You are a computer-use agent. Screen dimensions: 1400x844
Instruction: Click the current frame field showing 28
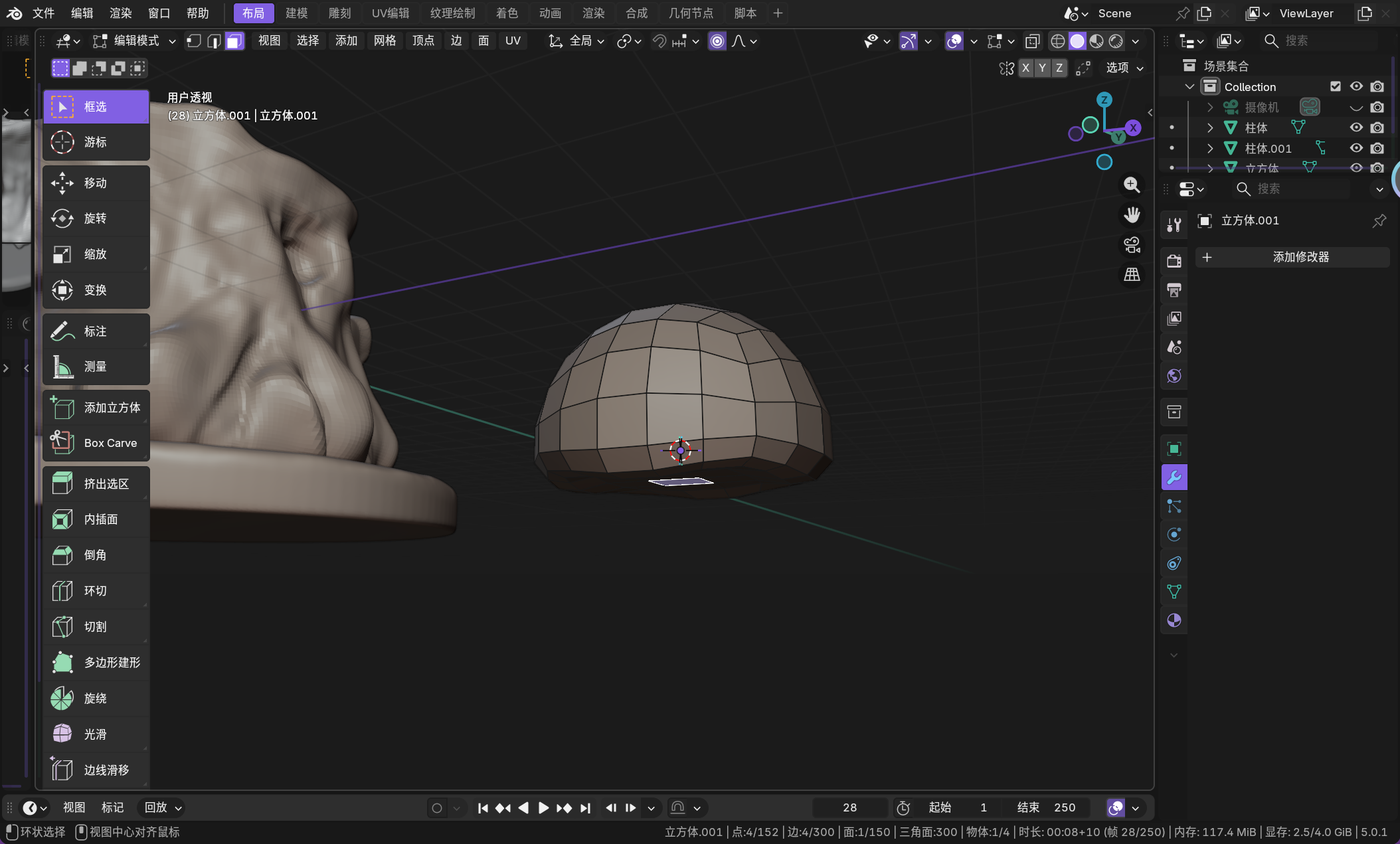click(x=849, y=807)
